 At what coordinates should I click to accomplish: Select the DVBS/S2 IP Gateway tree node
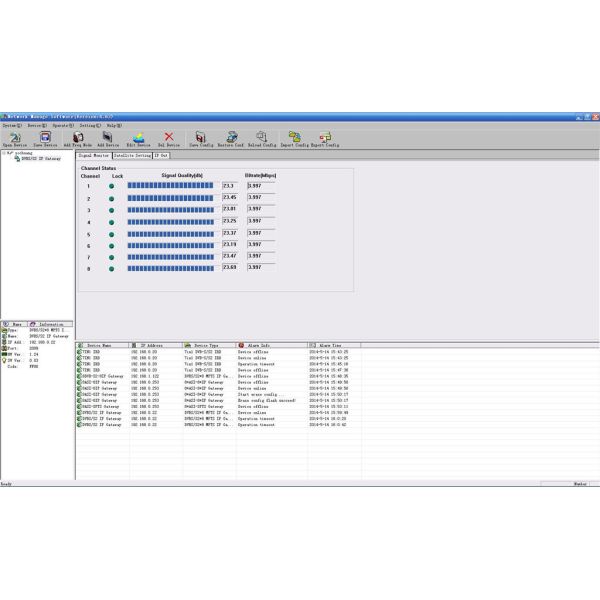(x=38, y=158)
